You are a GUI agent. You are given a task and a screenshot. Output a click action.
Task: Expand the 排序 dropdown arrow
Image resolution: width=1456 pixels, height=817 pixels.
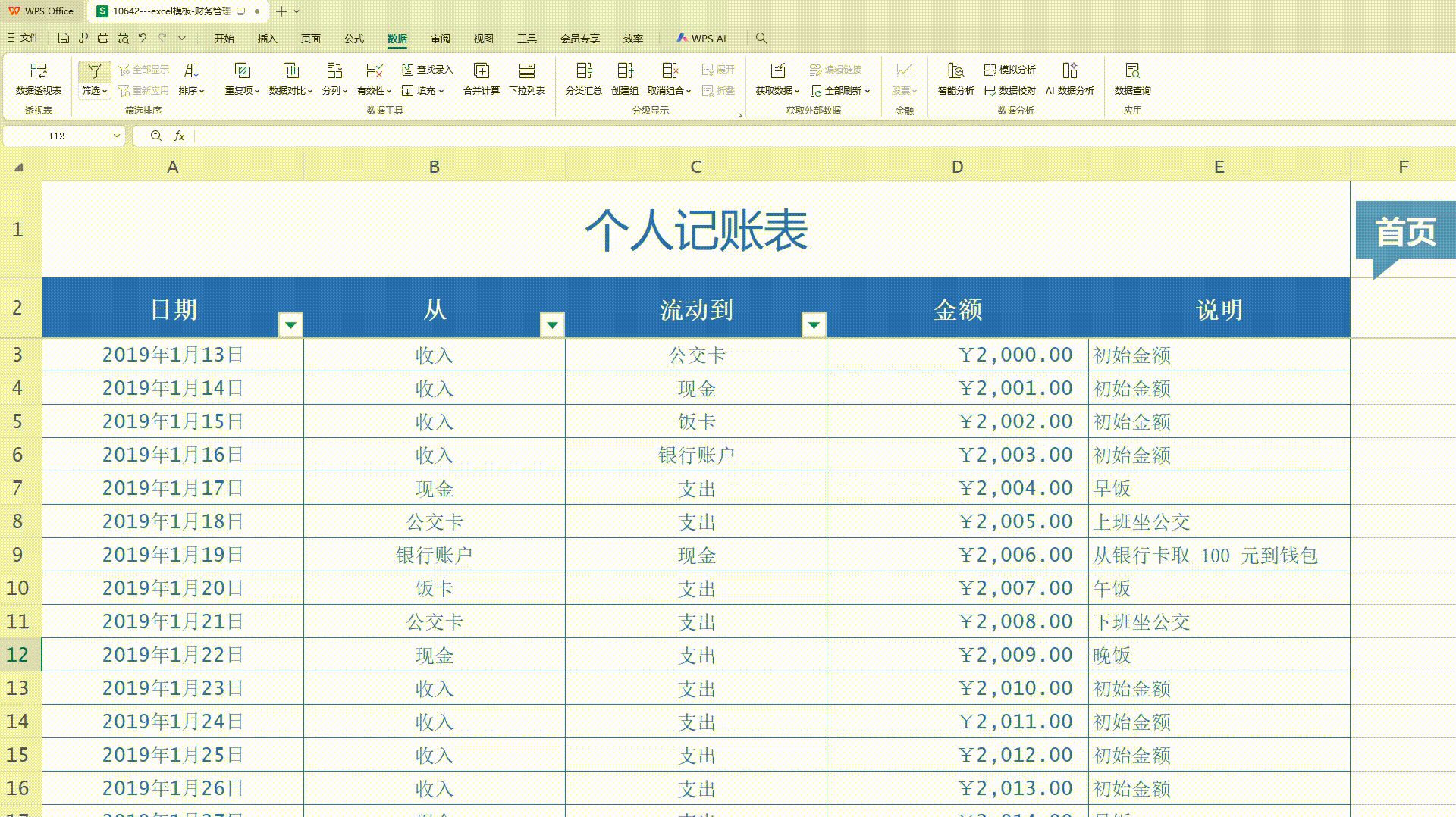tap(202, 91)
